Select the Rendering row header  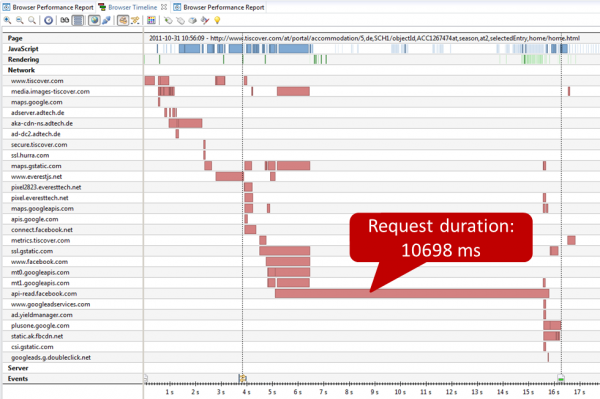(73, 60)
